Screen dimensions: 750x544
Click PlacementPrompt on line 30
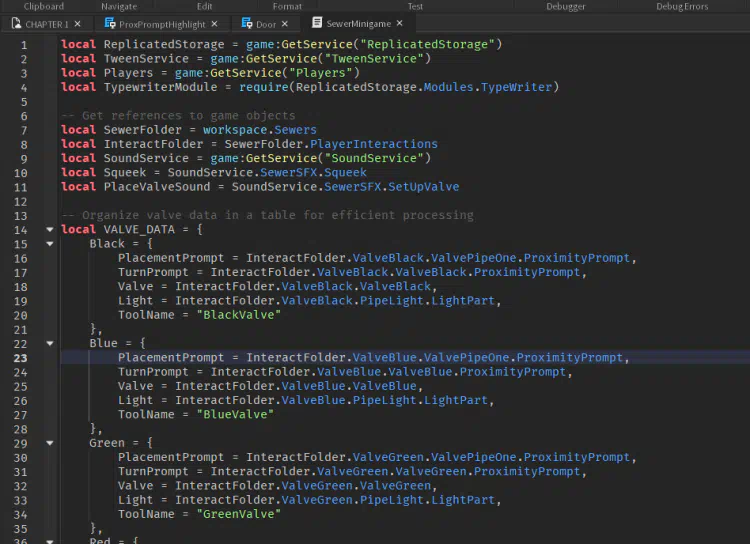click(171, 457)
